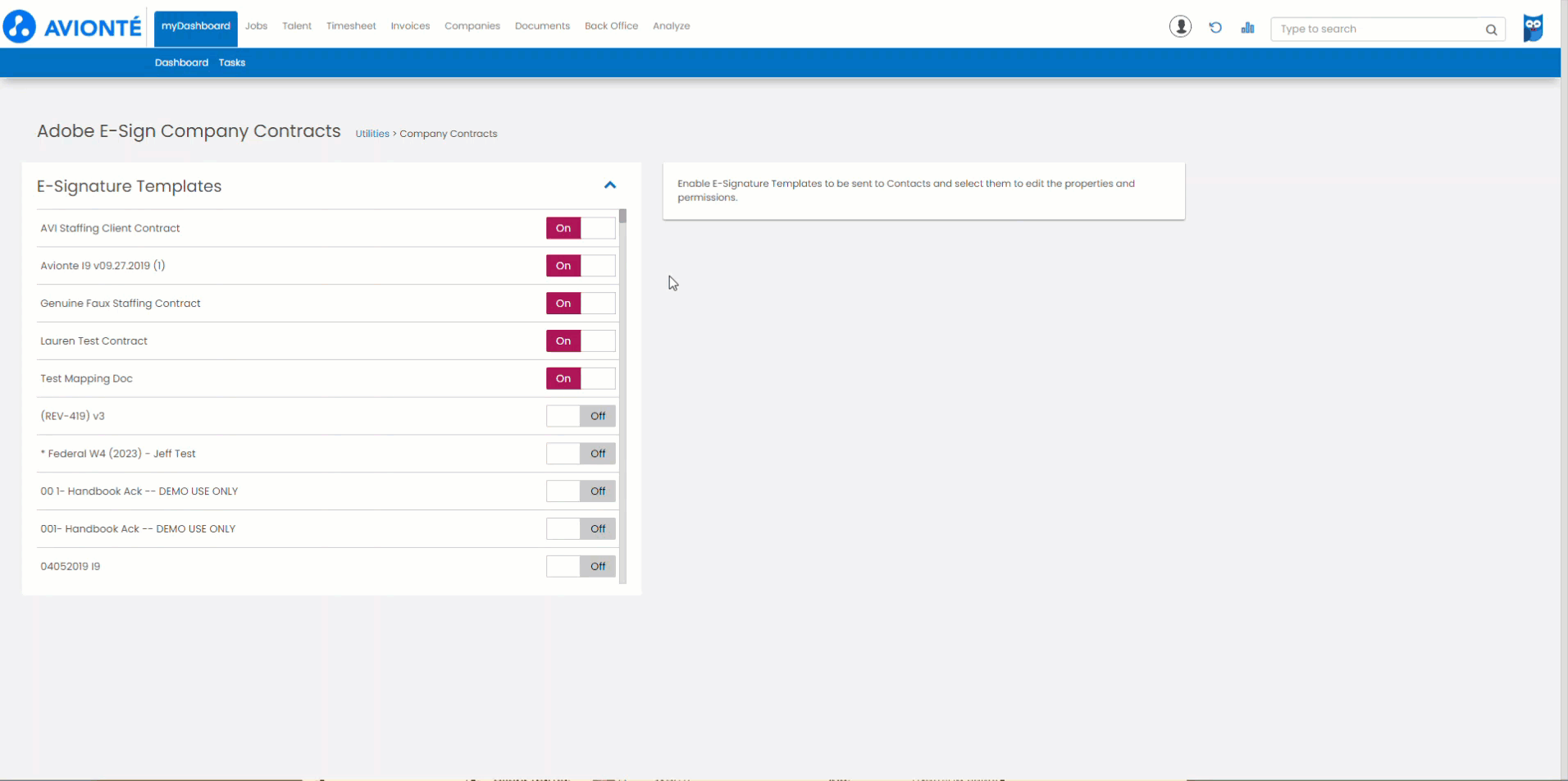Enable 00 1- Handbook Ack toggle

click(581, 491)
